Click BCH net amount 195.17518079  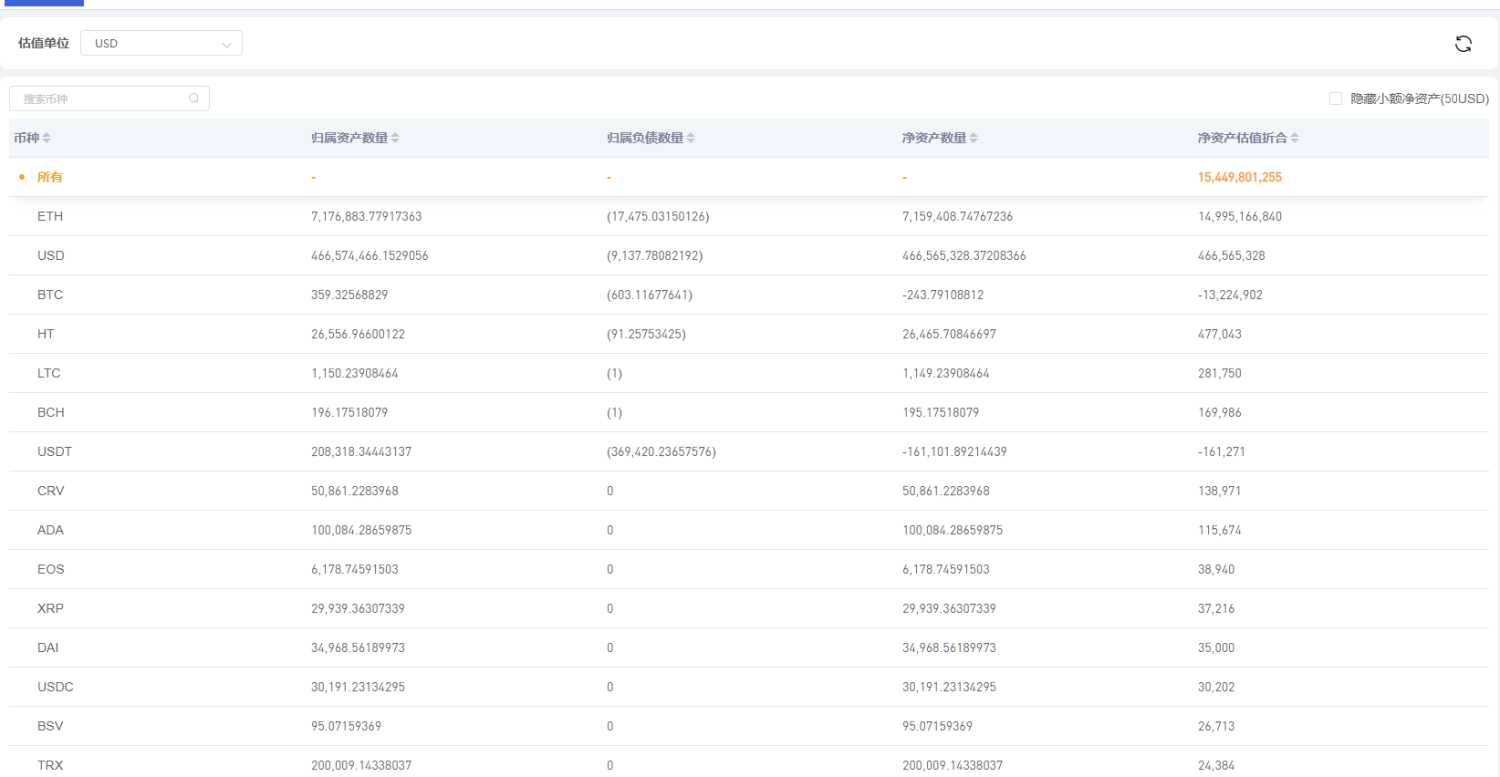(940, 412)
